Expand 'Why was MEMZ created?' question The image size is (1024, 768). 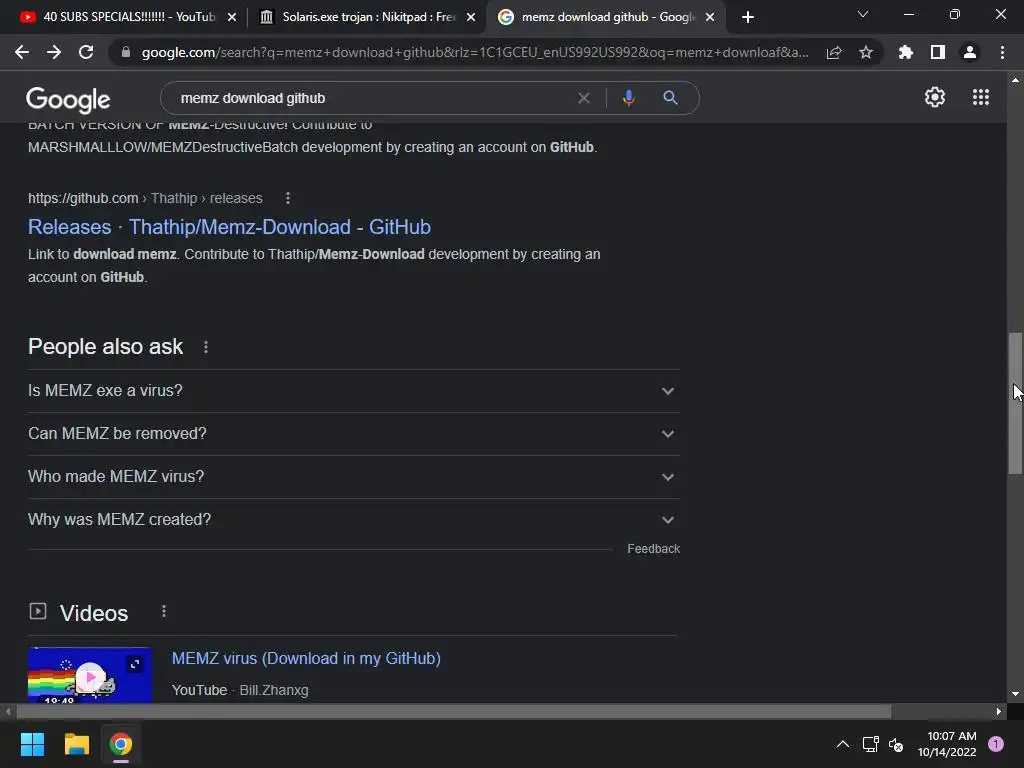click(x=353, y=520)
